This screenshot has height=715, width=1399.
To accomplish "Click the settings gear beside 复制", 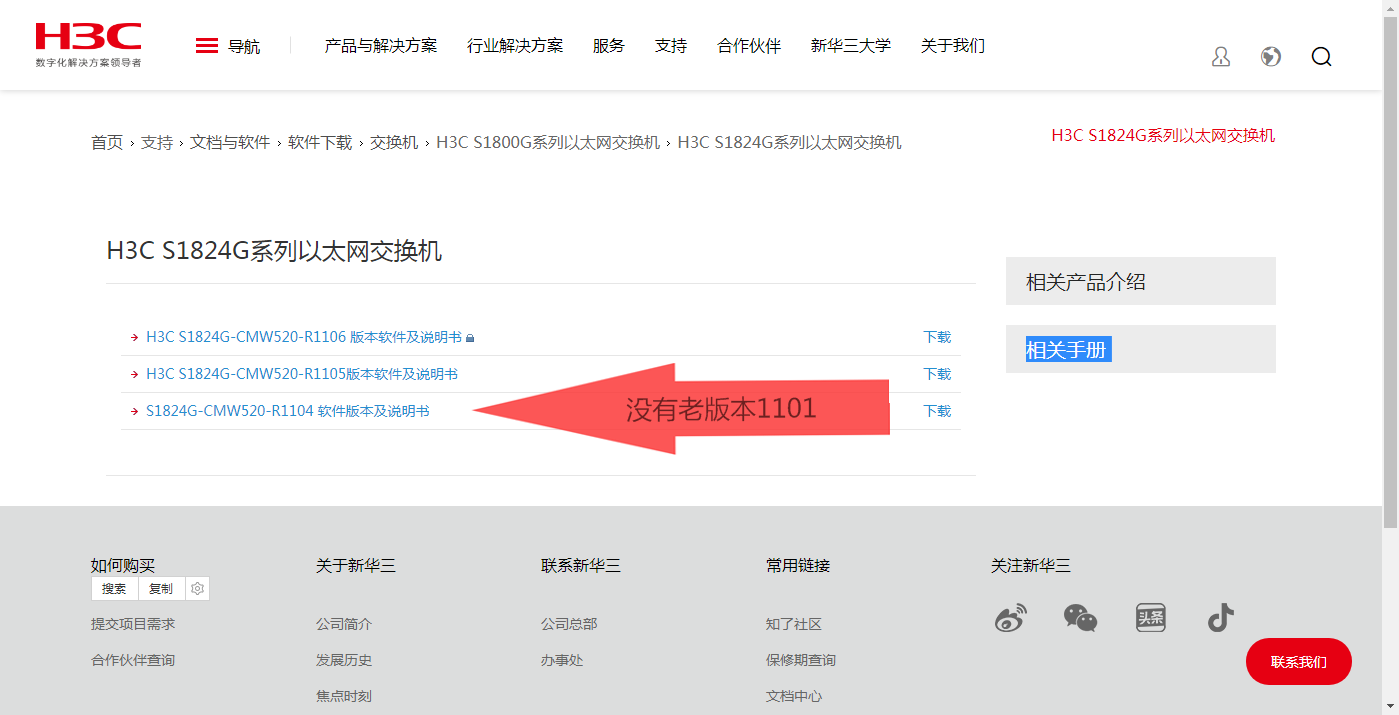I will tap(198, 589).
